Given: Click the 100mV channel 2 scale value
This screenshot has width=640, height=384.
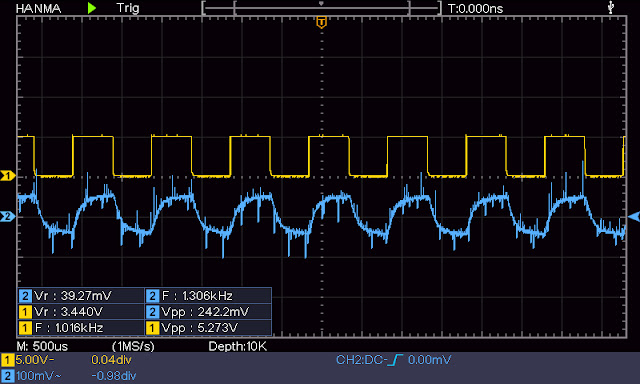Looking at the screenshot, I should click(38, 376).
